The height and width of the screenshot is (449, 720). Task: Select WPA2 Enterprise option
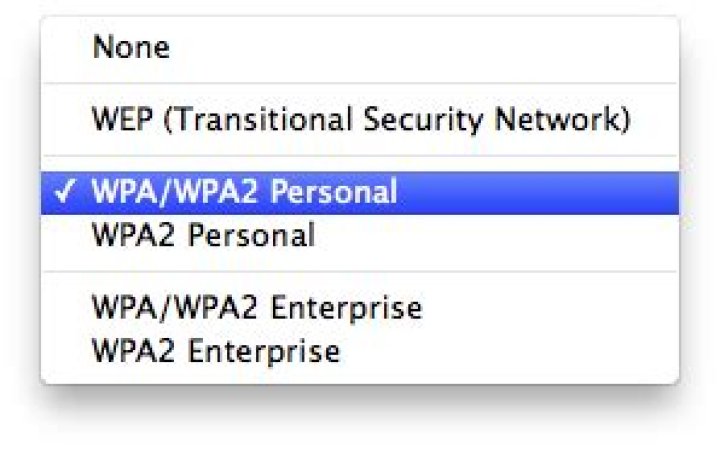click(x=215, y=351)
